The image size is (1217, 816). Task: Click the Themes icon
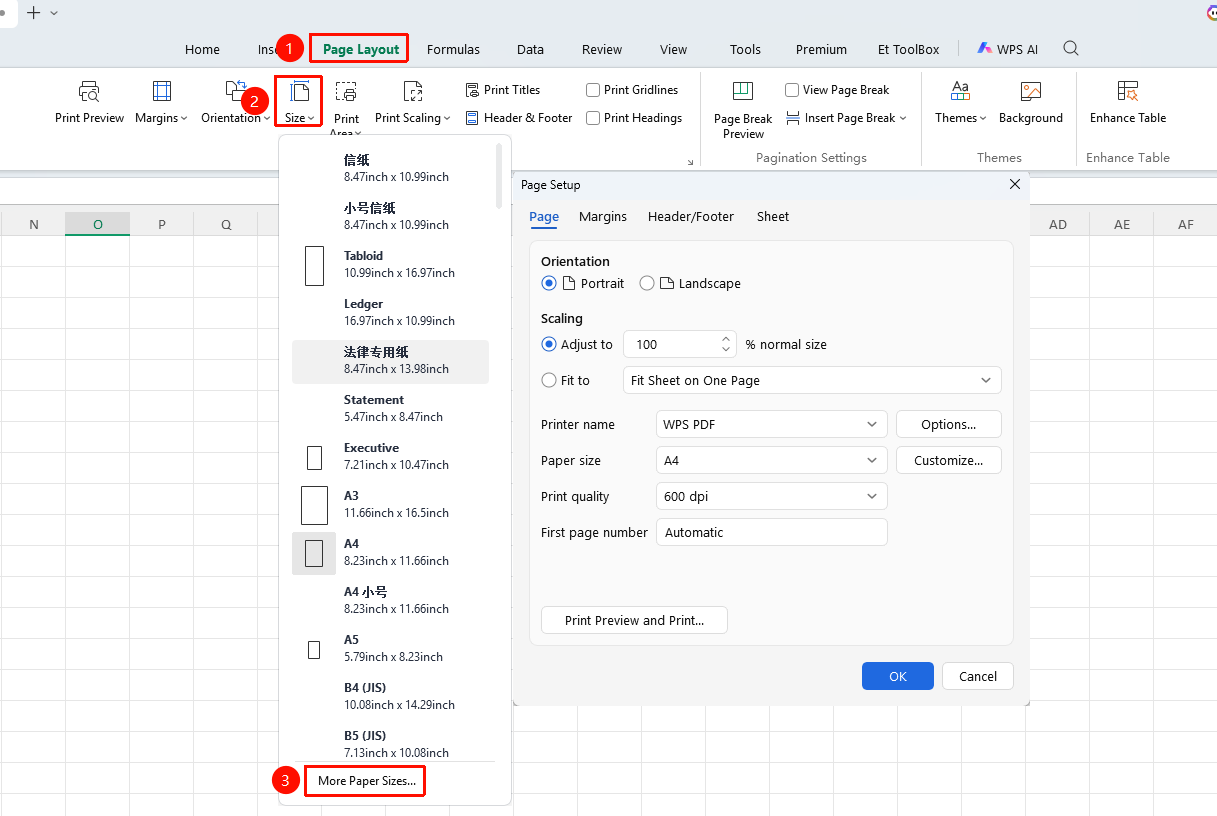tap(960, 92)
